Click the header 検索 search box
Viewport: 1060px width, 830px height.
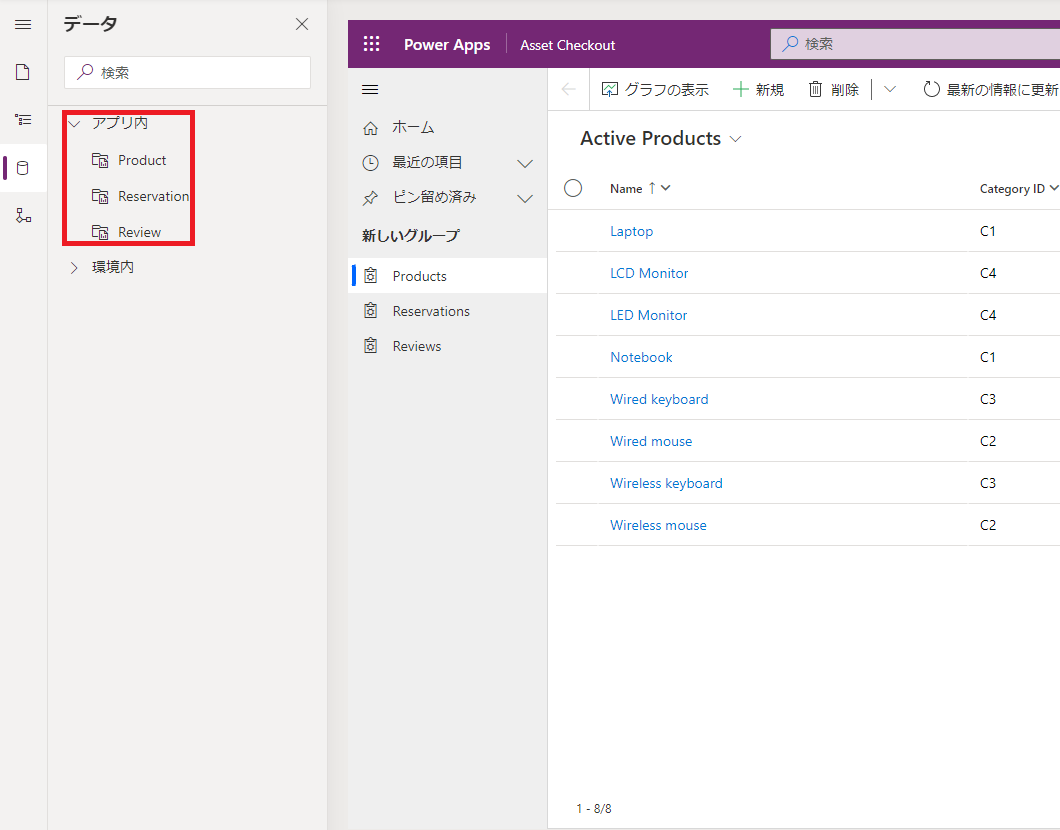(x=915, y=44)
